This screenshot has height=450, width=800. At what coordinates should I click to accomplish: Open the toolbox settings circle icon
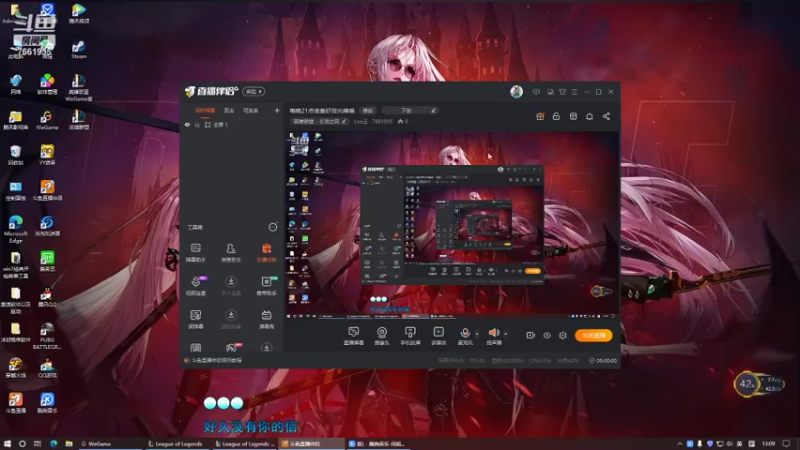(x=273, y=227)
